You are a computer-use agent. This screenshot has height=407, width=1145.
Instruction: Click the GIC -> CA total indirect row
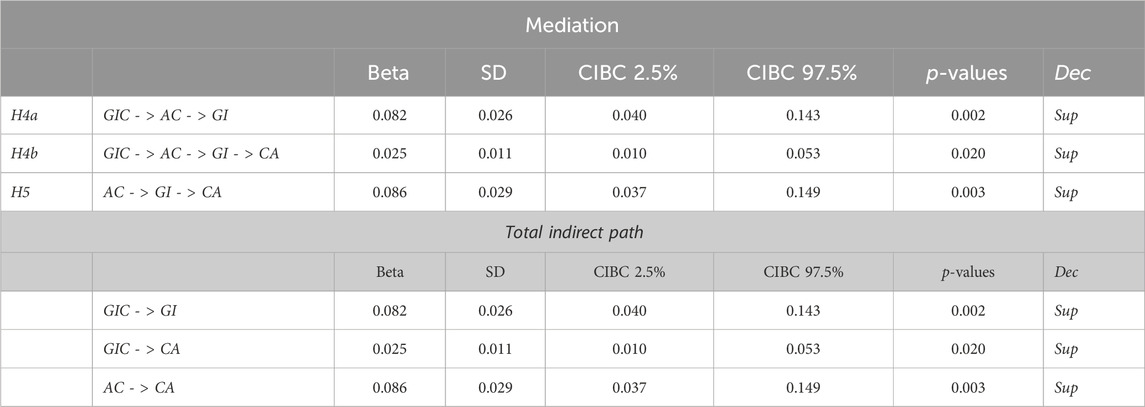click(x=572, y=349)
